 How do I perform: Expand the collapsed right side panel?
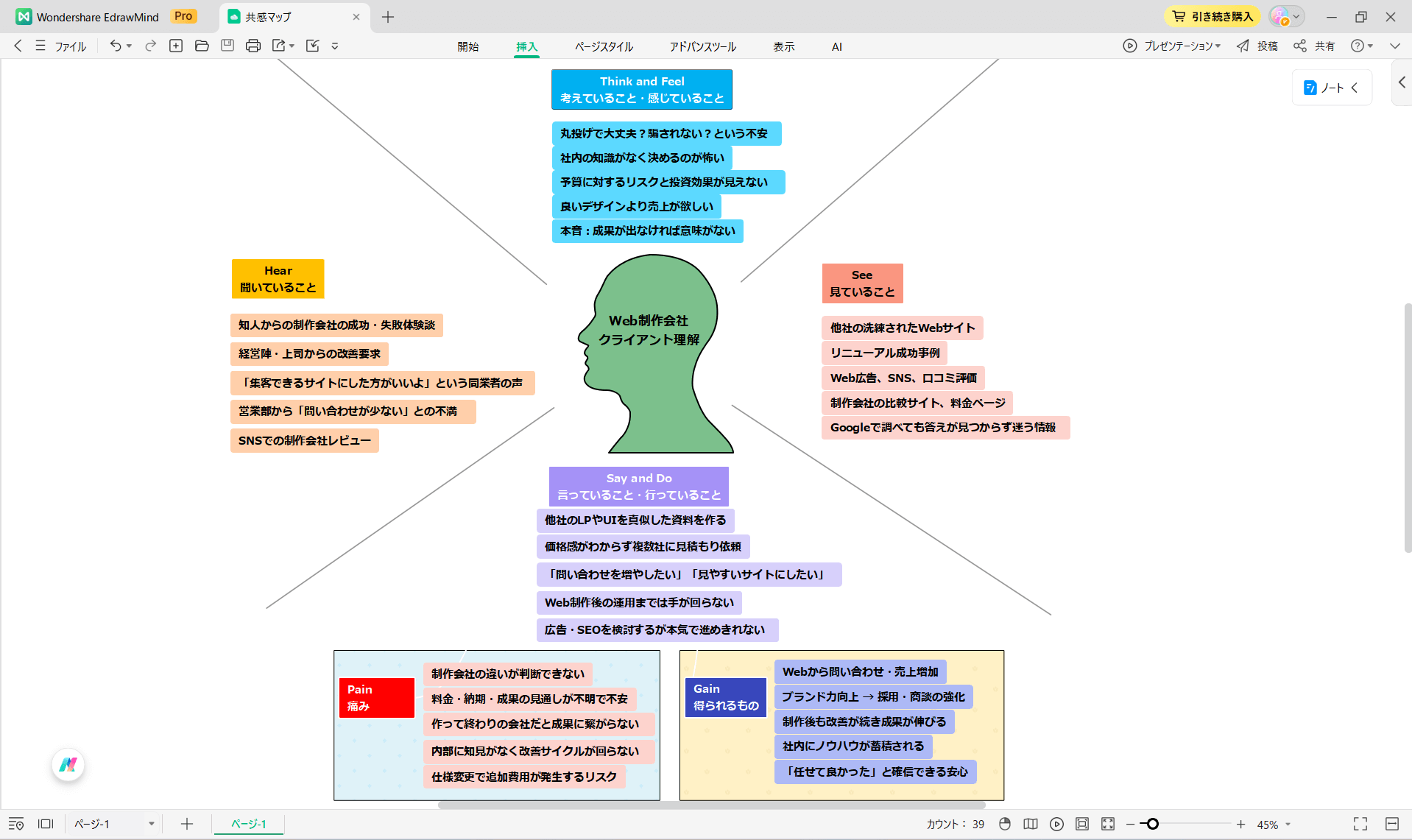(1402, 82)
